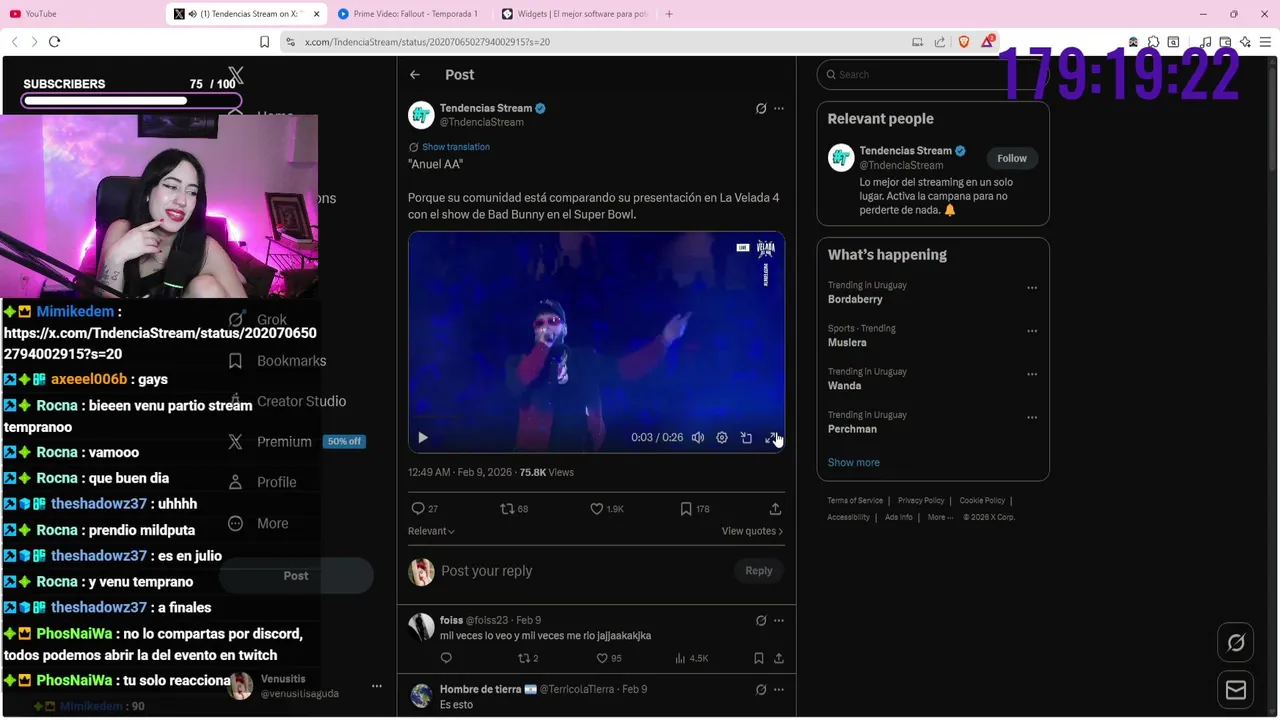Image resolution: width=1280 pixels, height=720 pixels.
Task: Go back using the Post arrow
Action: click(415, 75)
